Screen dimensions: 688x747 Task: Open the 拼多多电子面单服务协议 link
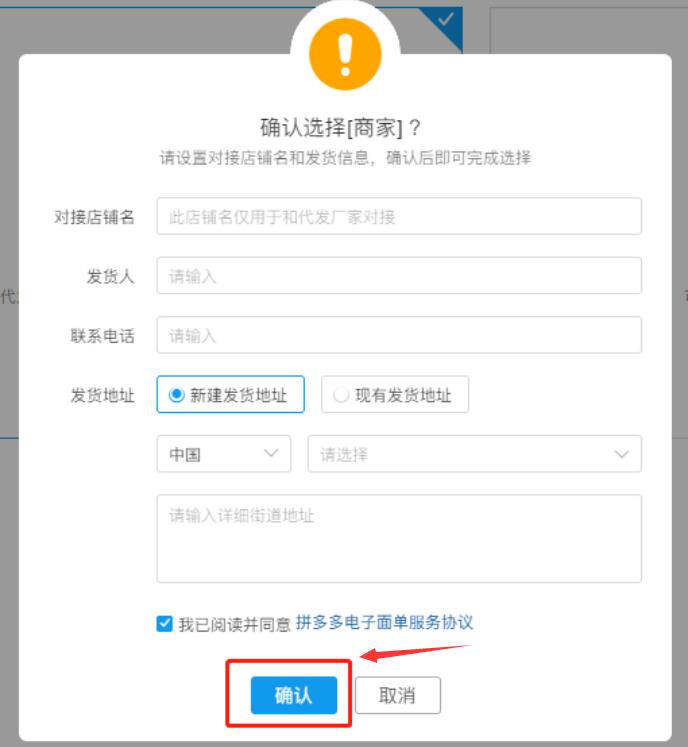[384, 622]
